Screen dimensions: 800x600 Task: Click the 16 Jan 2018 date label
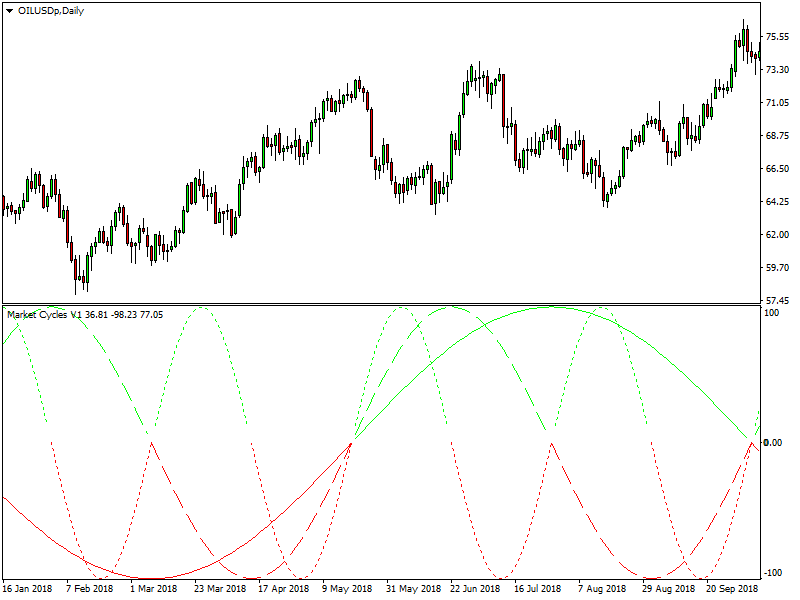[x=27, y=589]
